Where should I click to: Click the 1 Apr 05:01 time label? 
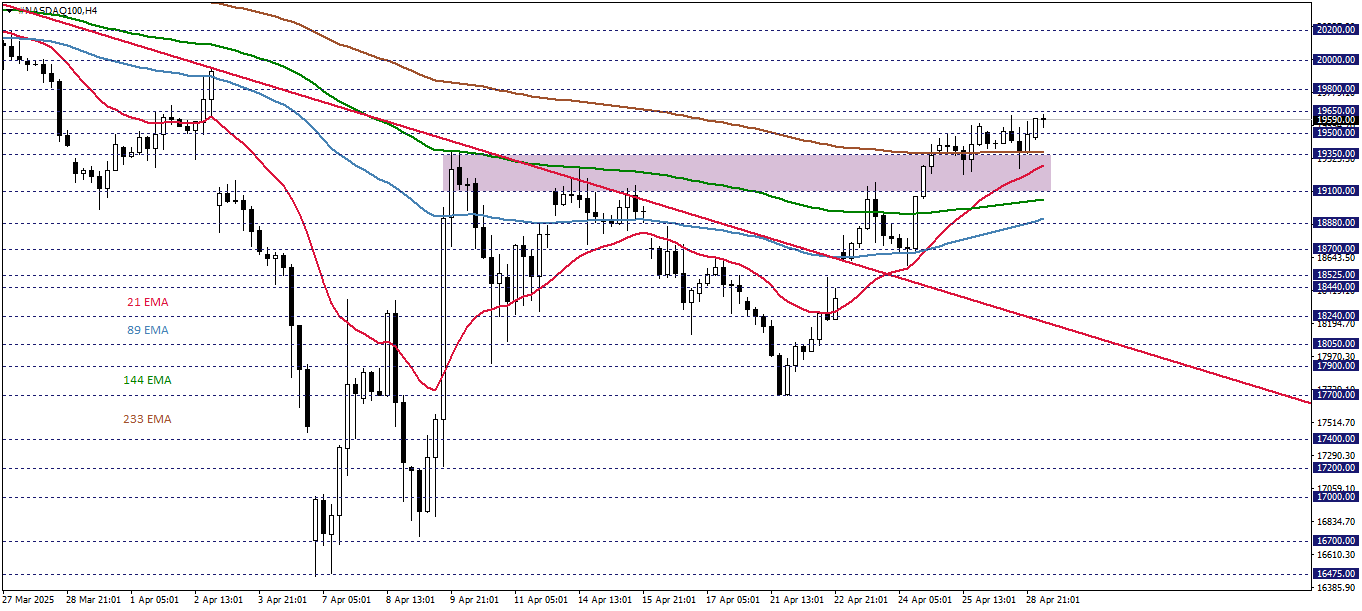(155, 600)
